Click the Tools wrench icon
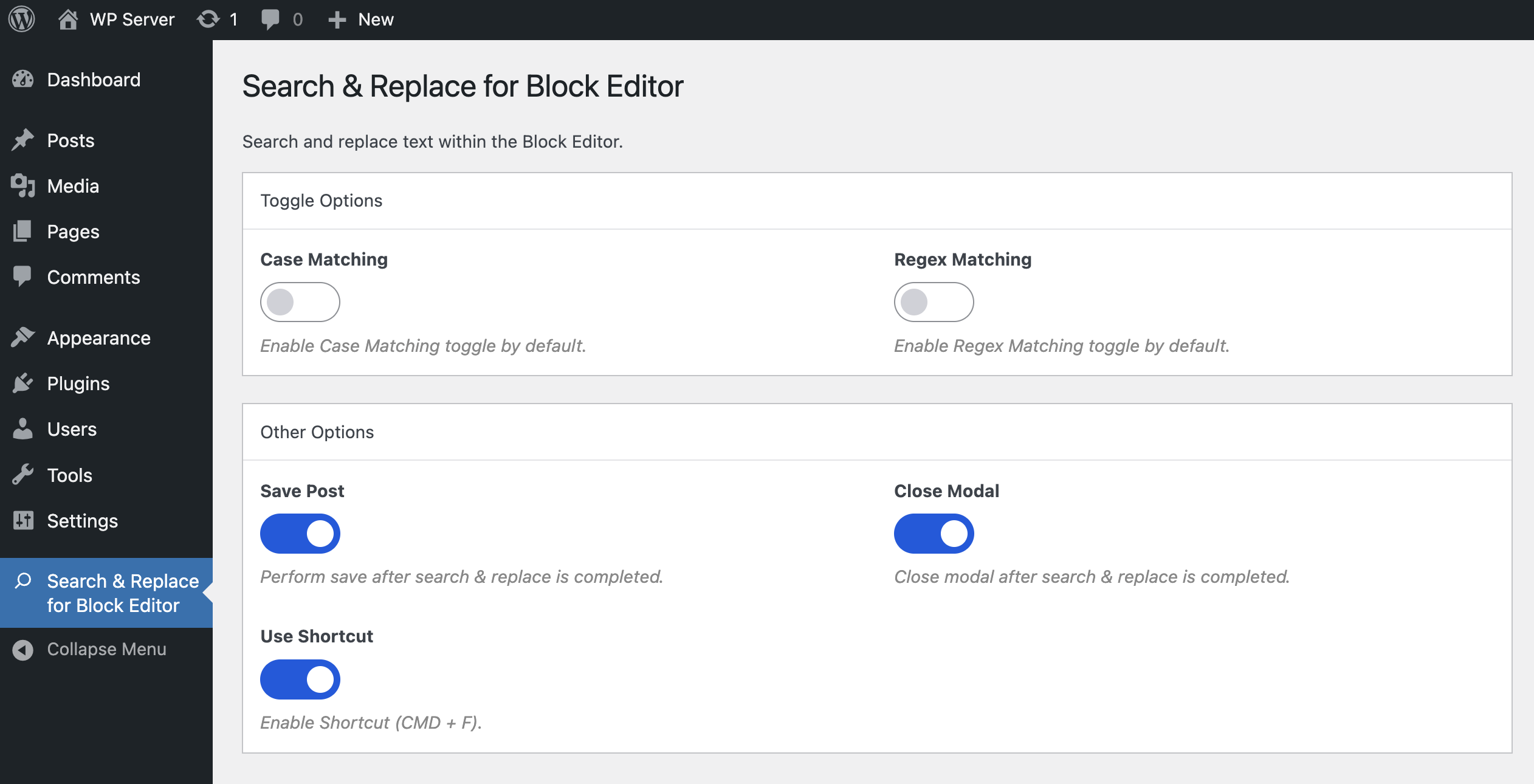The width and height of the screenshot is (1534, 784). [23, 475]
